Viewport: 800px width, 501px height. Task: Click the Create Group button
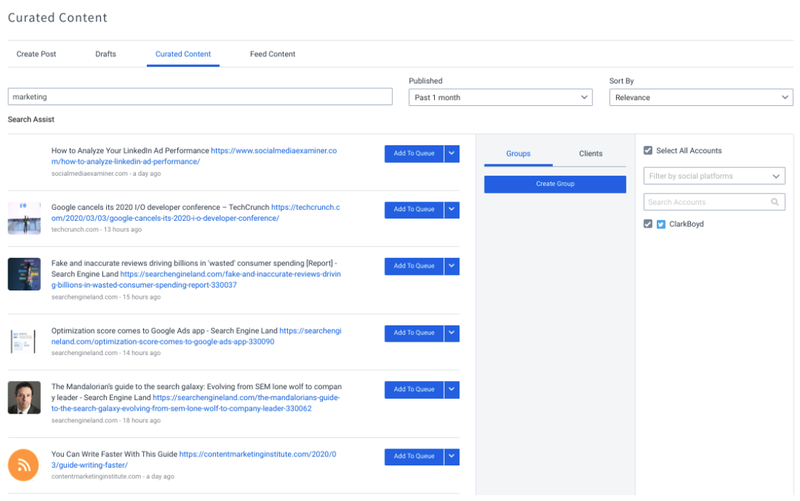[x=555, y=184]
